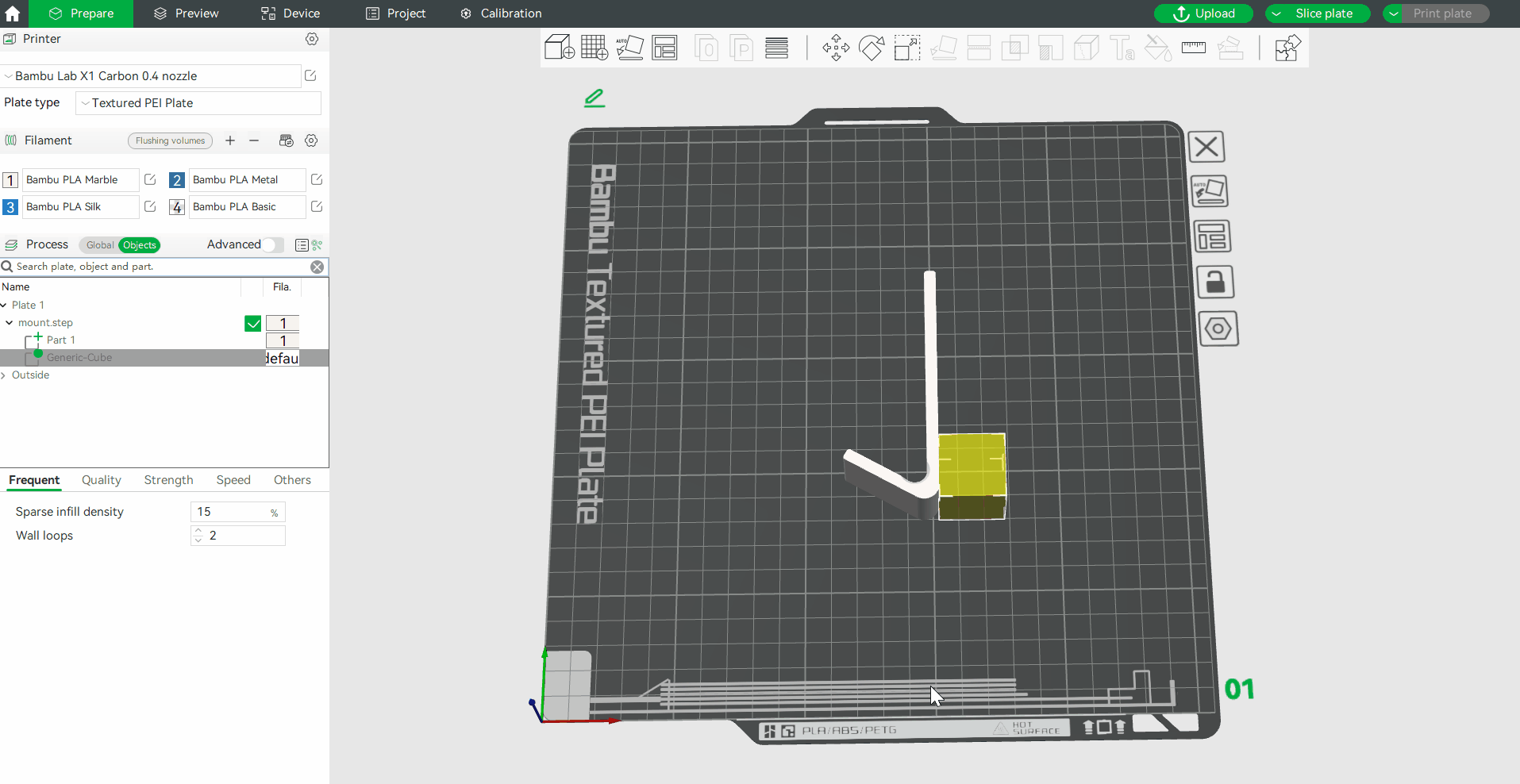Image resolution: width=1520 pixels, height=784 pixels.
Task: Open the plate settings hexagon icon
Action: click(1218, 329)
